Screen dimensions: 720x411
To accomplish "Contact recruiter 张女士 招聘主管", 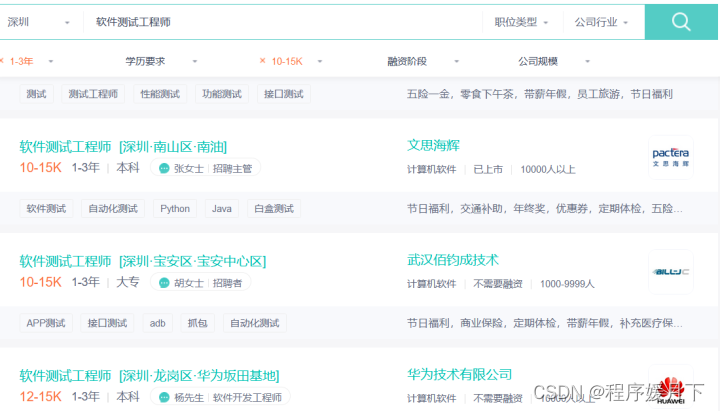I will click(x=205, y=168).
